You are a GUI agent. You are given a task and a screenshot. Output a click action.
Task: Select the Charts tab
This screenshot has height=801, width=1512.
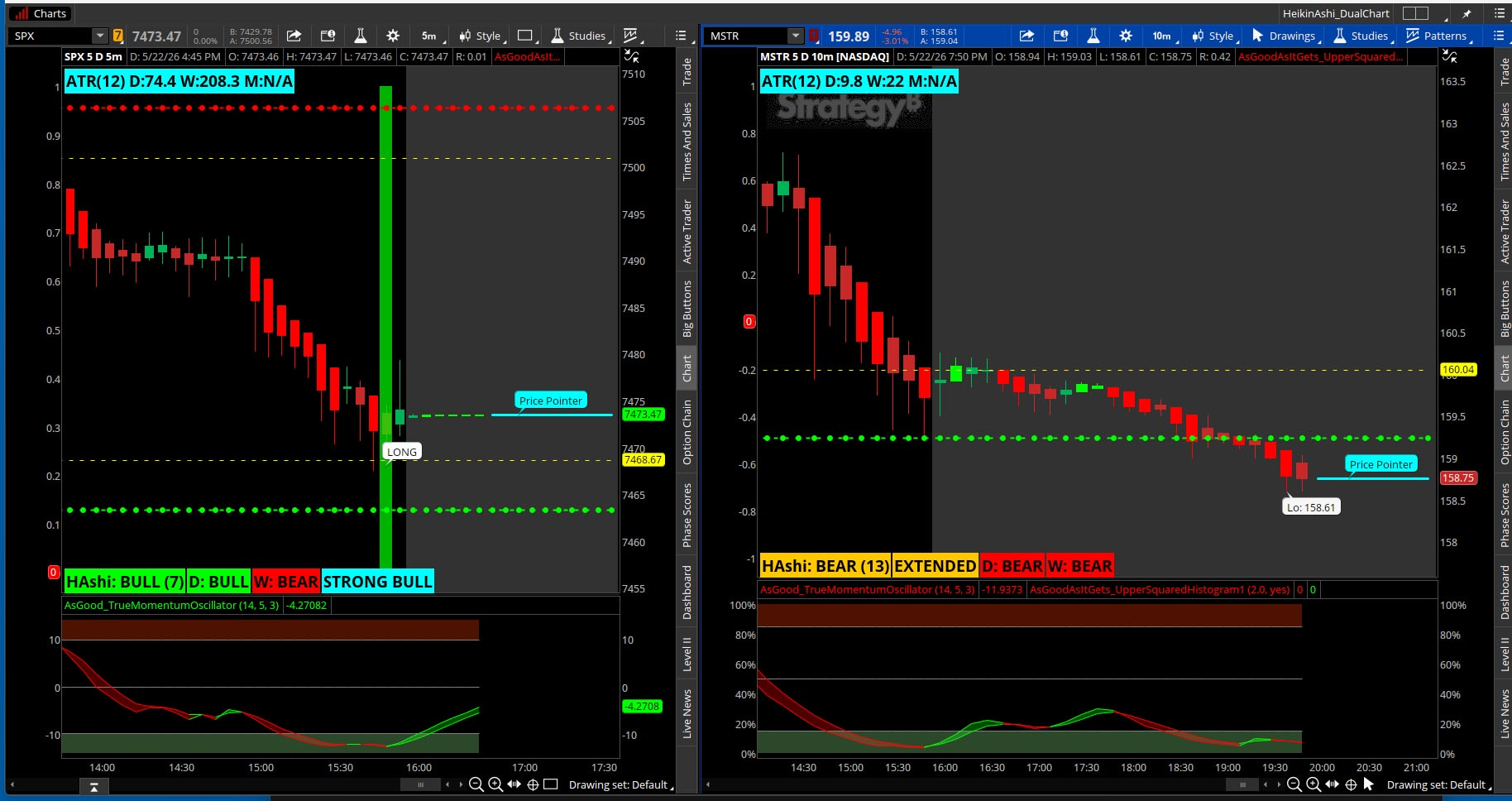click(41, 13)
